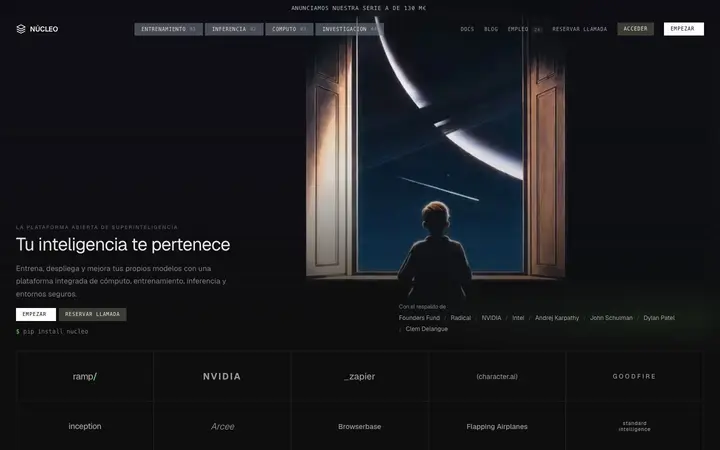Click Dylan Patel in backers list
Viewport: 720px width, 450px height.
(x=659, y=318)
